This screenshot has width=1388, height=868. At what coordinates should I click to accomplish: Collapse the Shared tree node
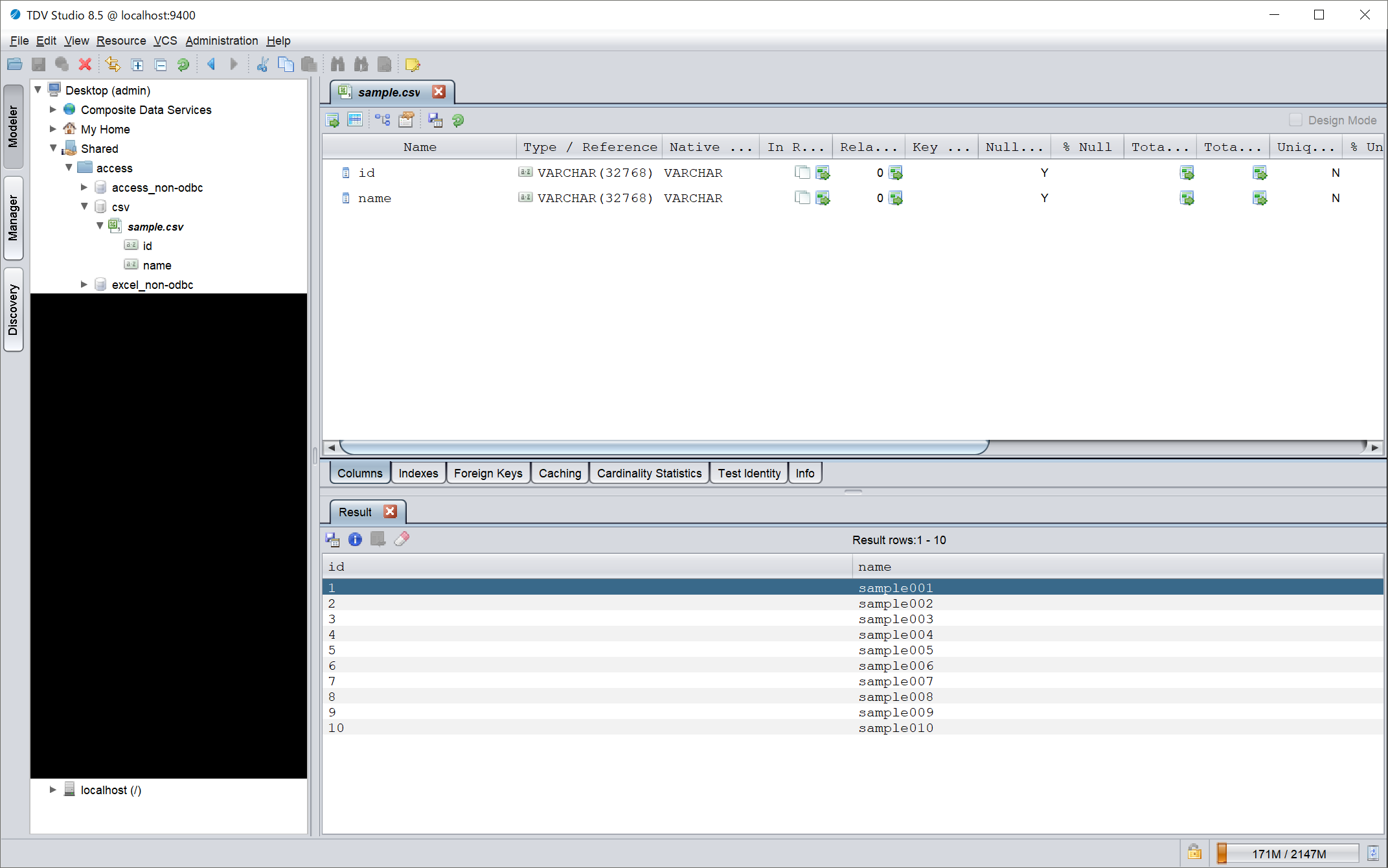coord(54,148)
